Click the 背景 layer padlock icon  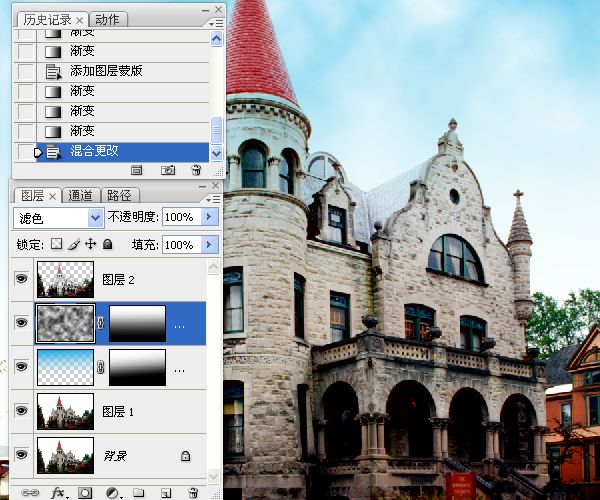pyautogui.click(x=186, y=456)
